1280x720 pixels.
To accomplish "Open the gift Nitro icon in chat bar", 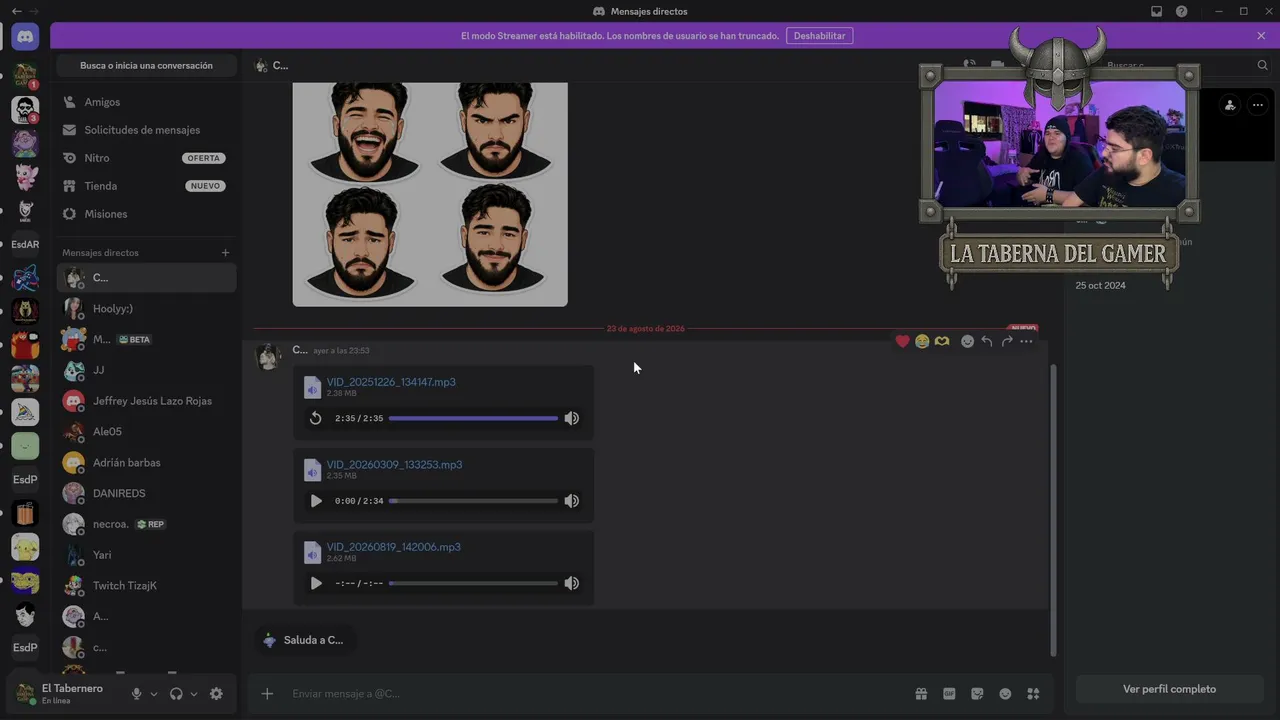I will [921, 694].
